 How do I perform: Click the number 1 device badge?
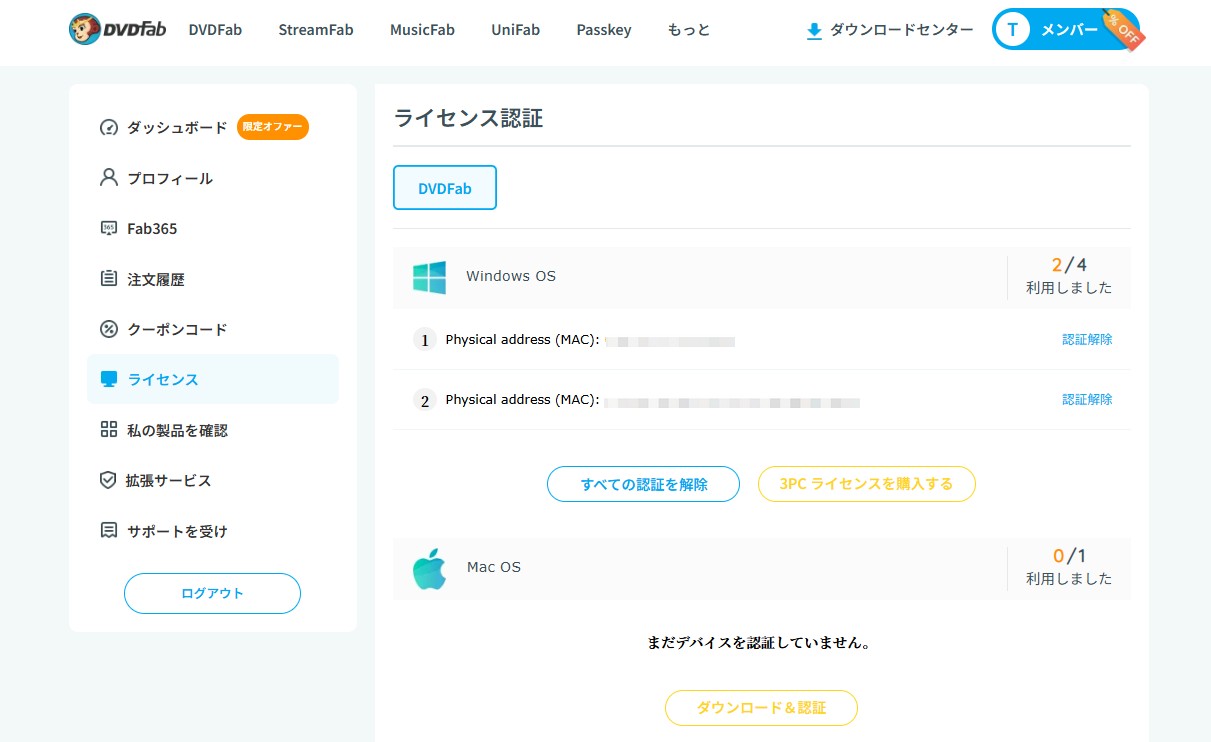425,340
